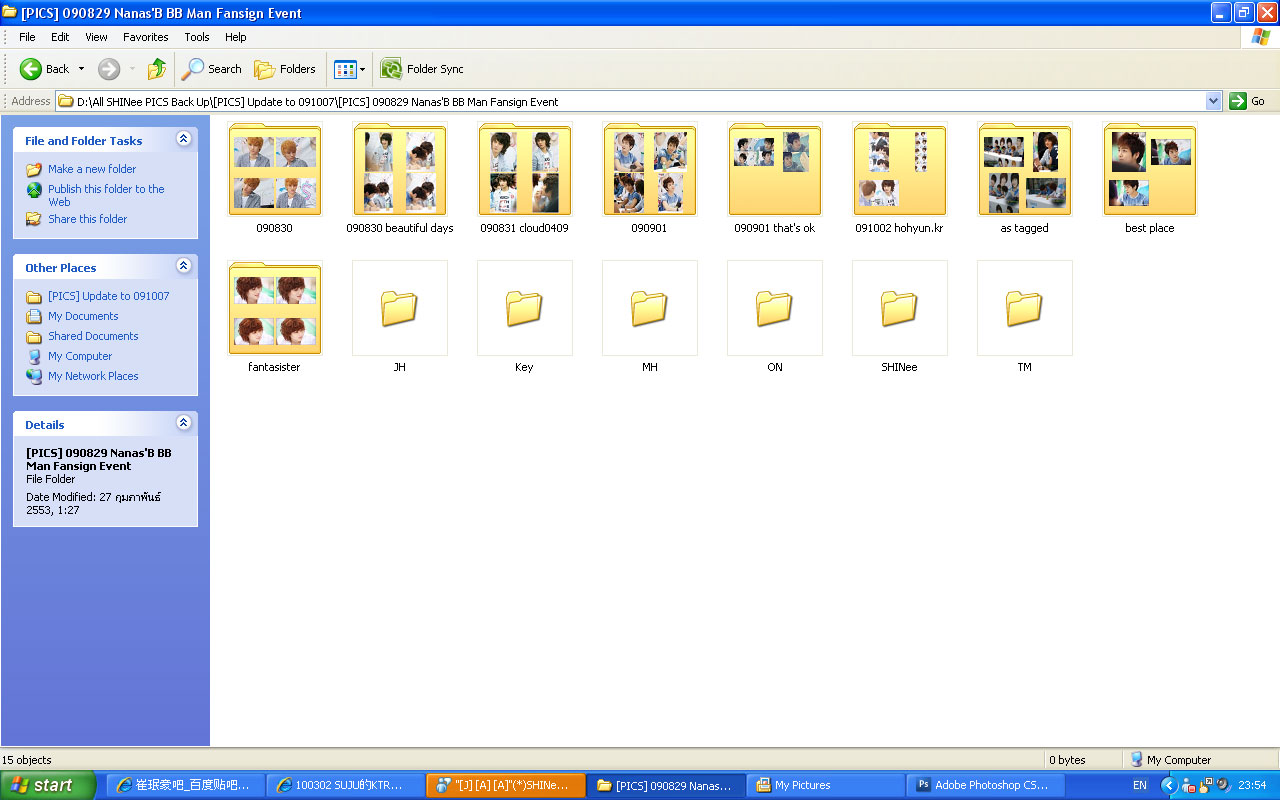Open the Search toolbar button
The image size is (1280, 800).
pos(212,69)
